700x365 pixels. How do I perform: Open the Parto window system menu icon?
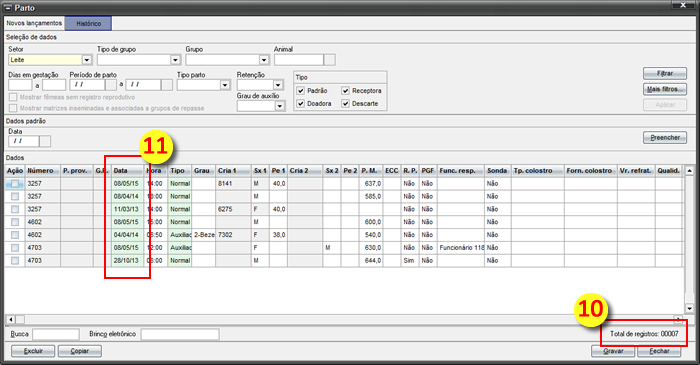[x=7, y=8]
